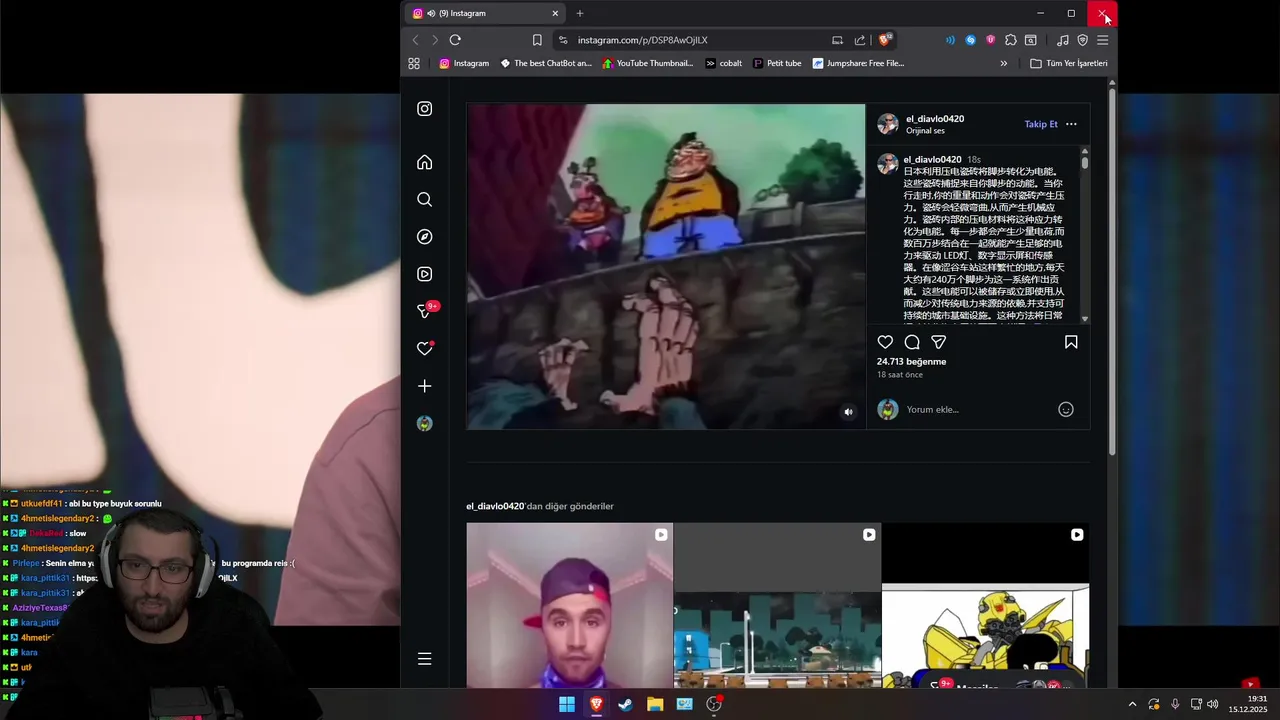Open site settings icon in address bar
The height and width of the screenshot is (720, 1280).
pyautogui.click(x=563, y=40)
